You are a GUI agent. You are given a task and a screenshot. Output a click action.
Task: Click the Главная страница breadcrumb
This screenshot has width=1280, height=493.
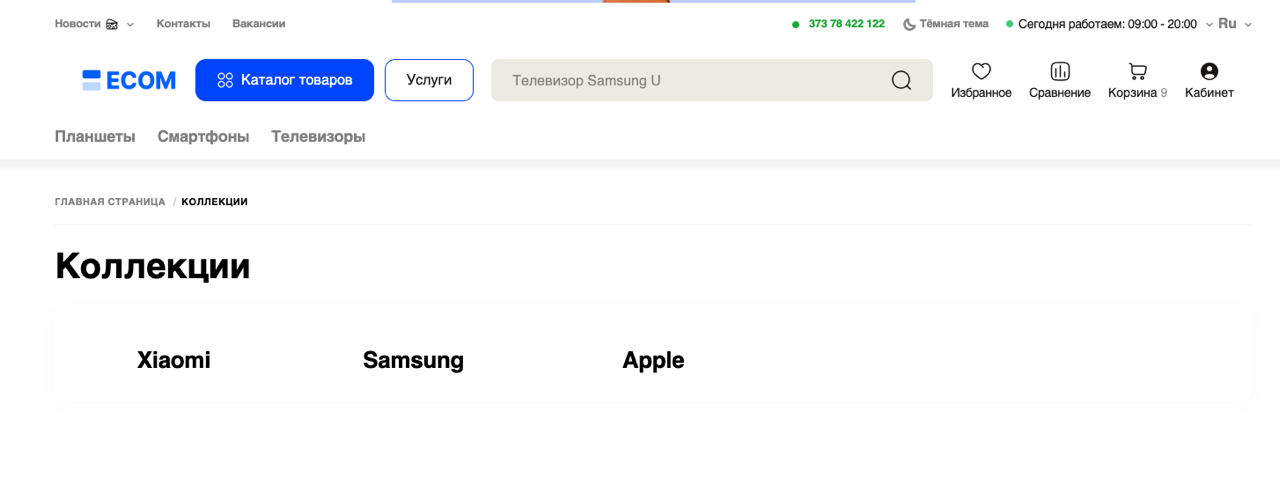[110, 202]
